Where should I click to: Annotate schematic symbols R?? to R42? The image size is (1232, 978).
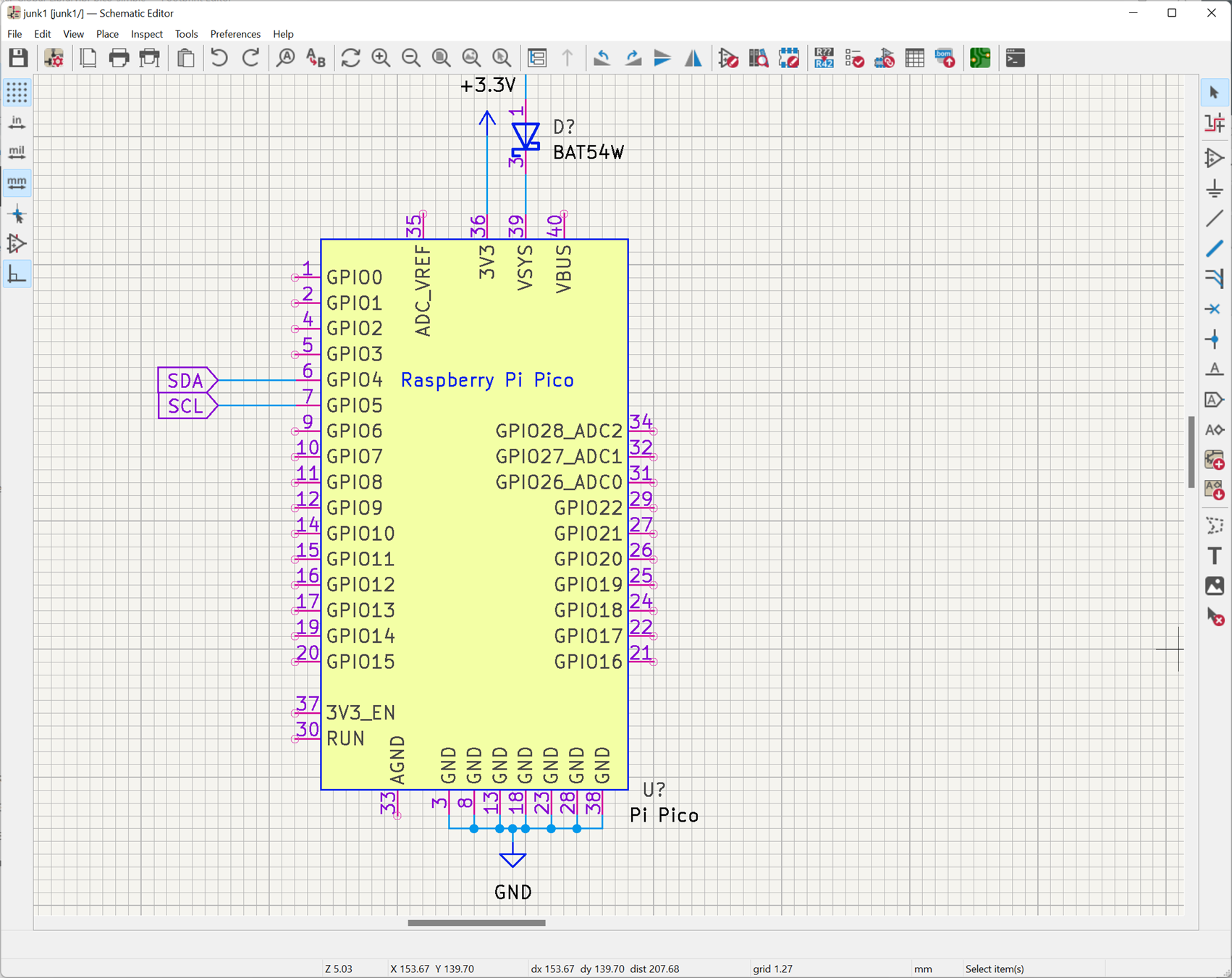[x=824, y=58]
